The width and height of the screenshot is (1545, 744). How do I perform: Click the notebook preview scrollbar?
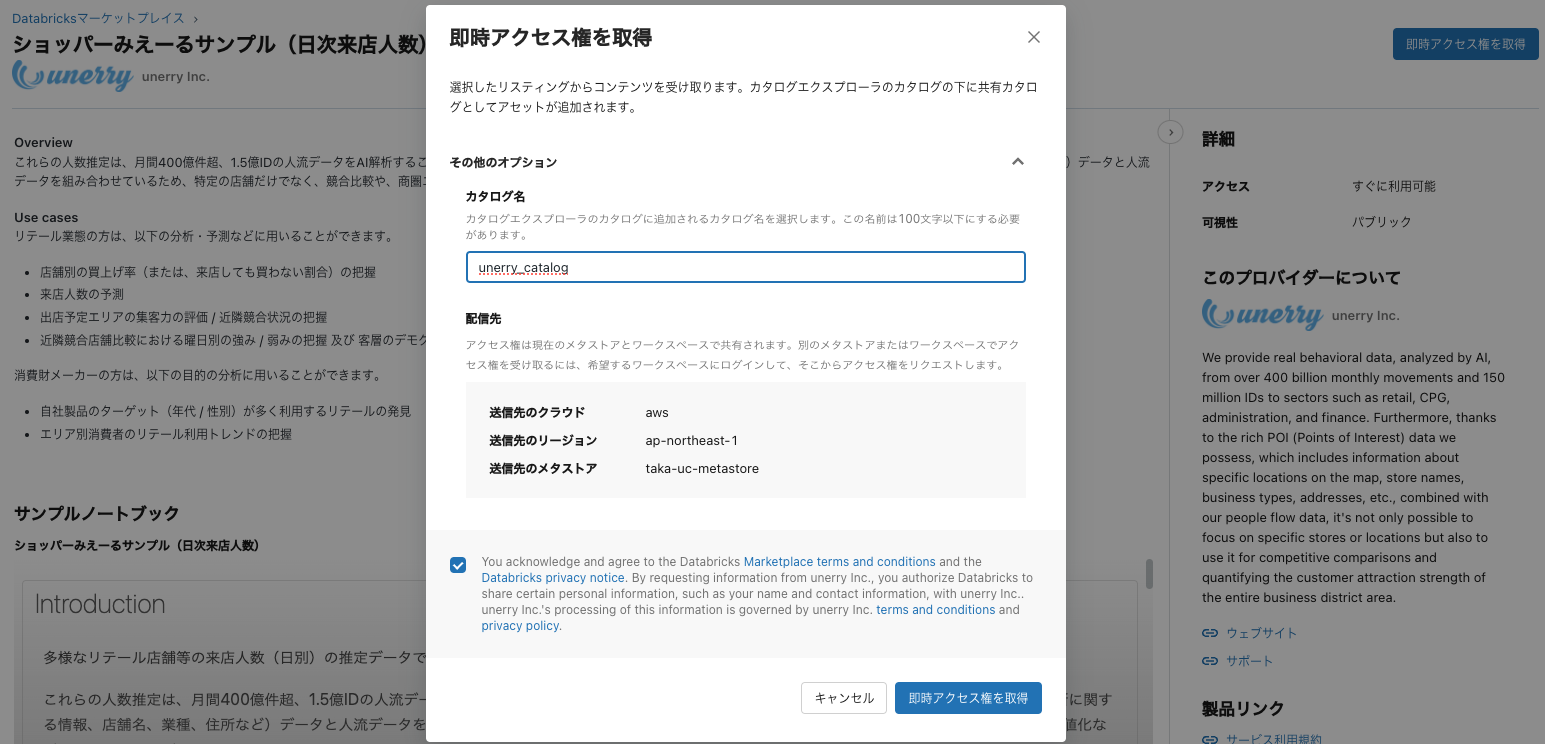tap(1150, 573)
